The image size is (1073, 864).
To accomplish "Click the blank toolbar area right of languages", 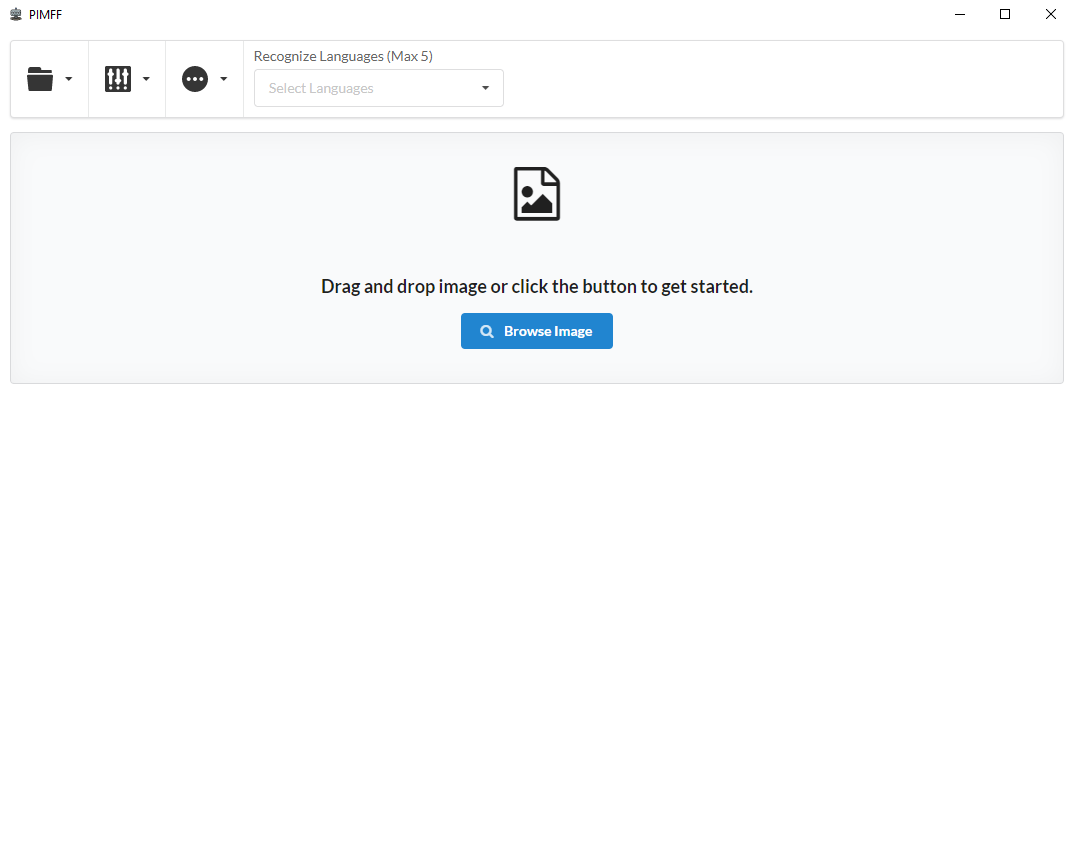I will [x=780, y=79].
